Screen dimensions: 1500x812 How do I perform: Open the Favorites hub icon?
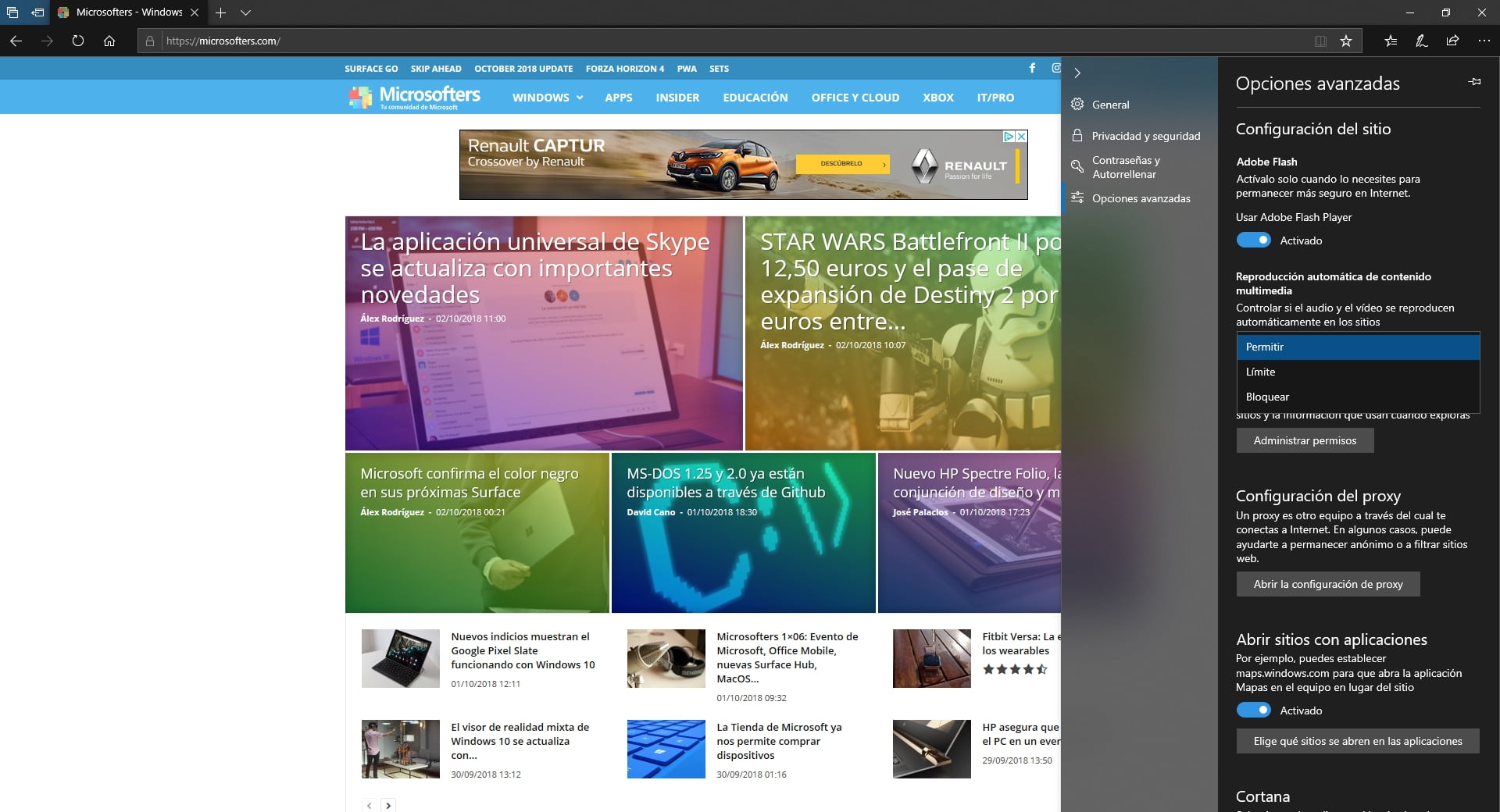tap(1391, 41)
